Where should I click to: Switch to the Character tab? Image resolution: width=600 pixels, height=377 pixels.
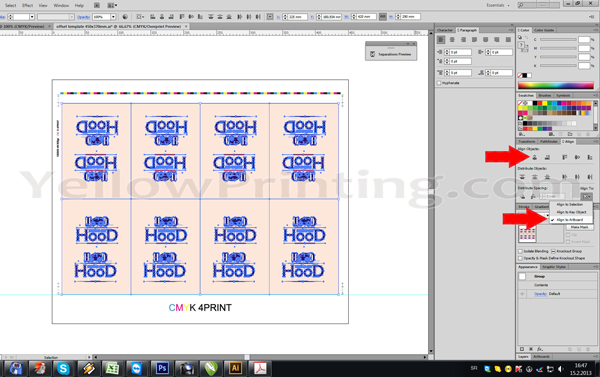445,30
